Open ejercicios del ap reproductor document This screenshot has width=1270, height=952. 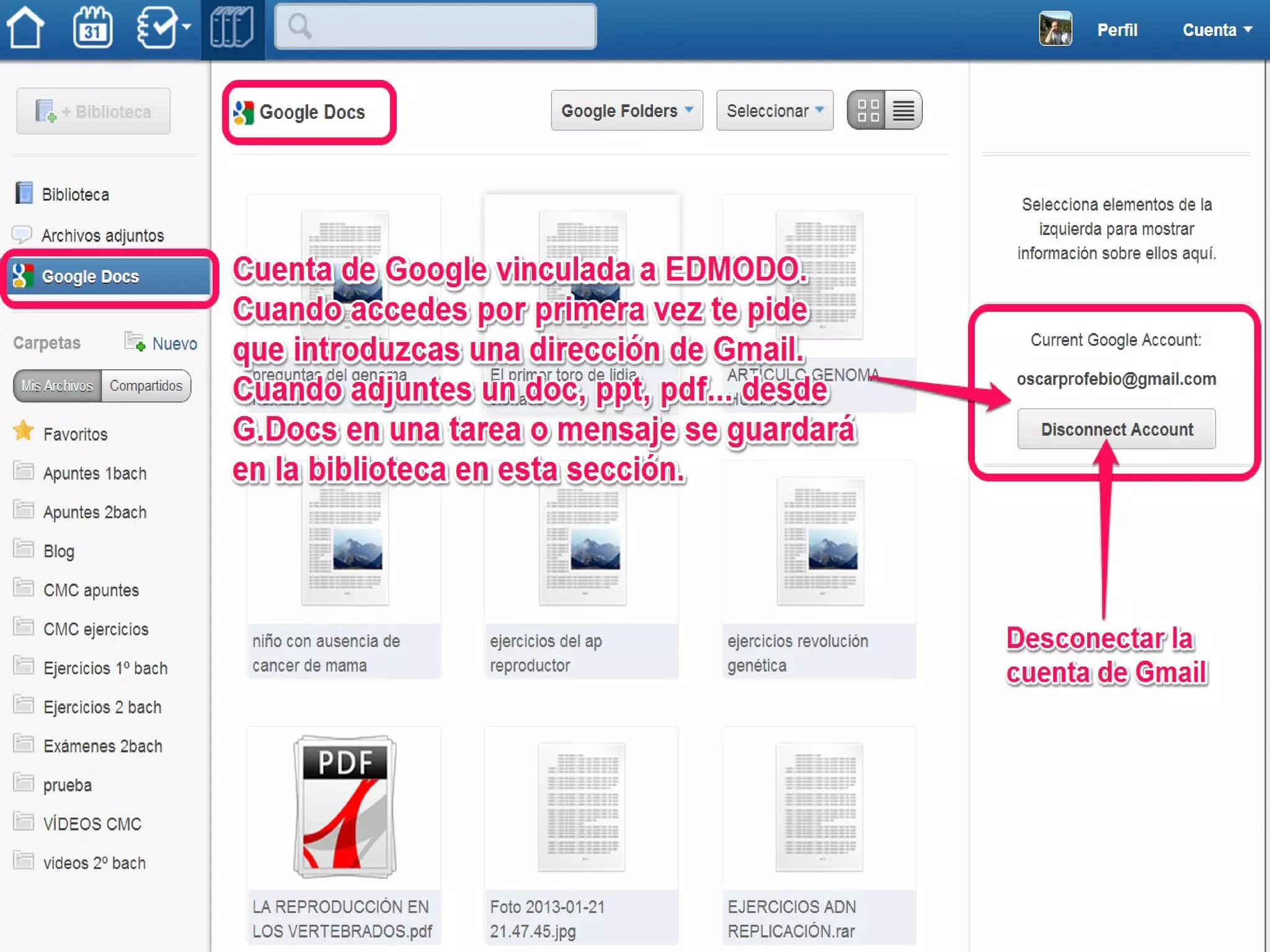pos(581,570)
